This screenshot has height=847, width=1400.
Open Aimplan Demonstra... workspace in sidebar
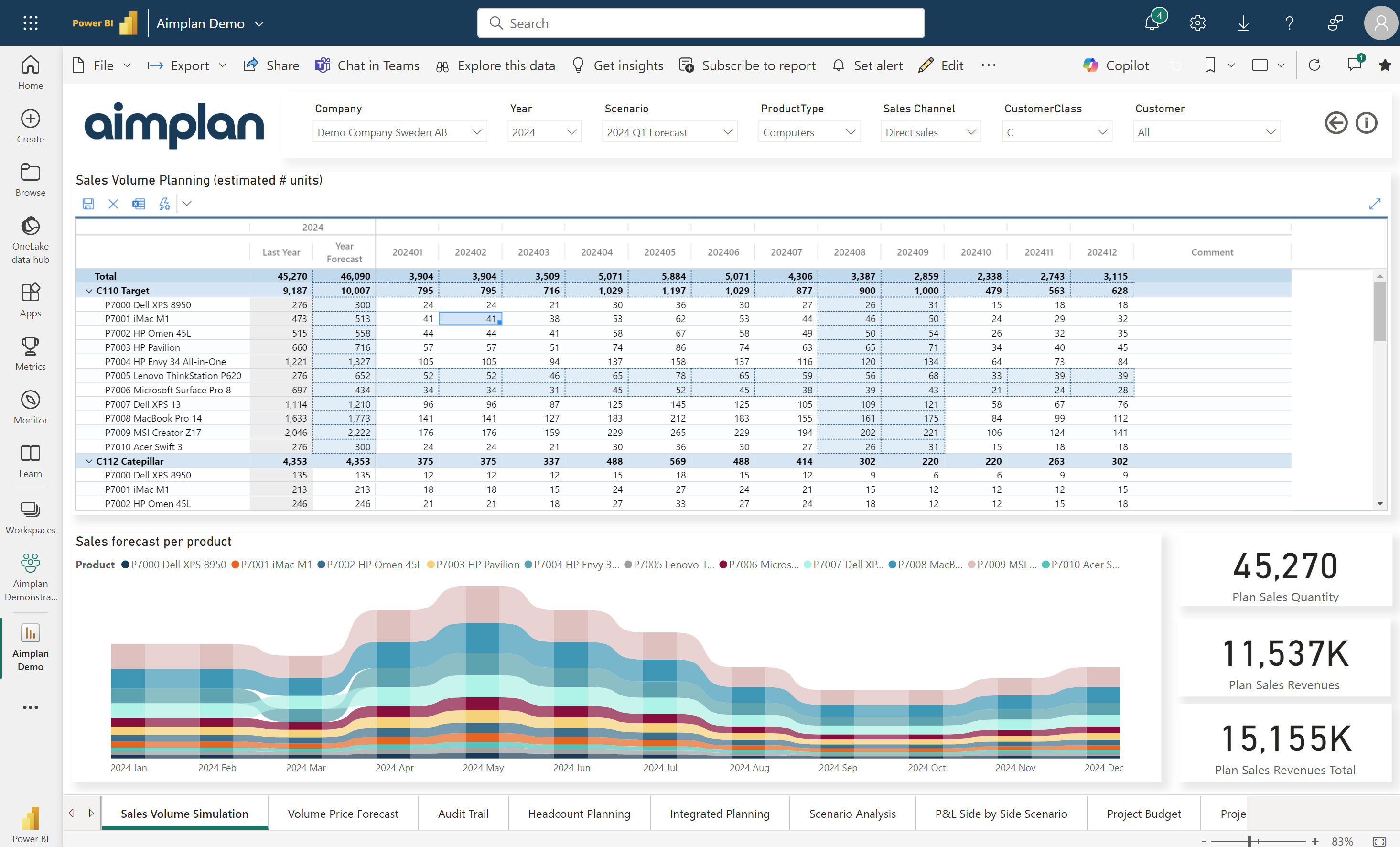(31, 577)
